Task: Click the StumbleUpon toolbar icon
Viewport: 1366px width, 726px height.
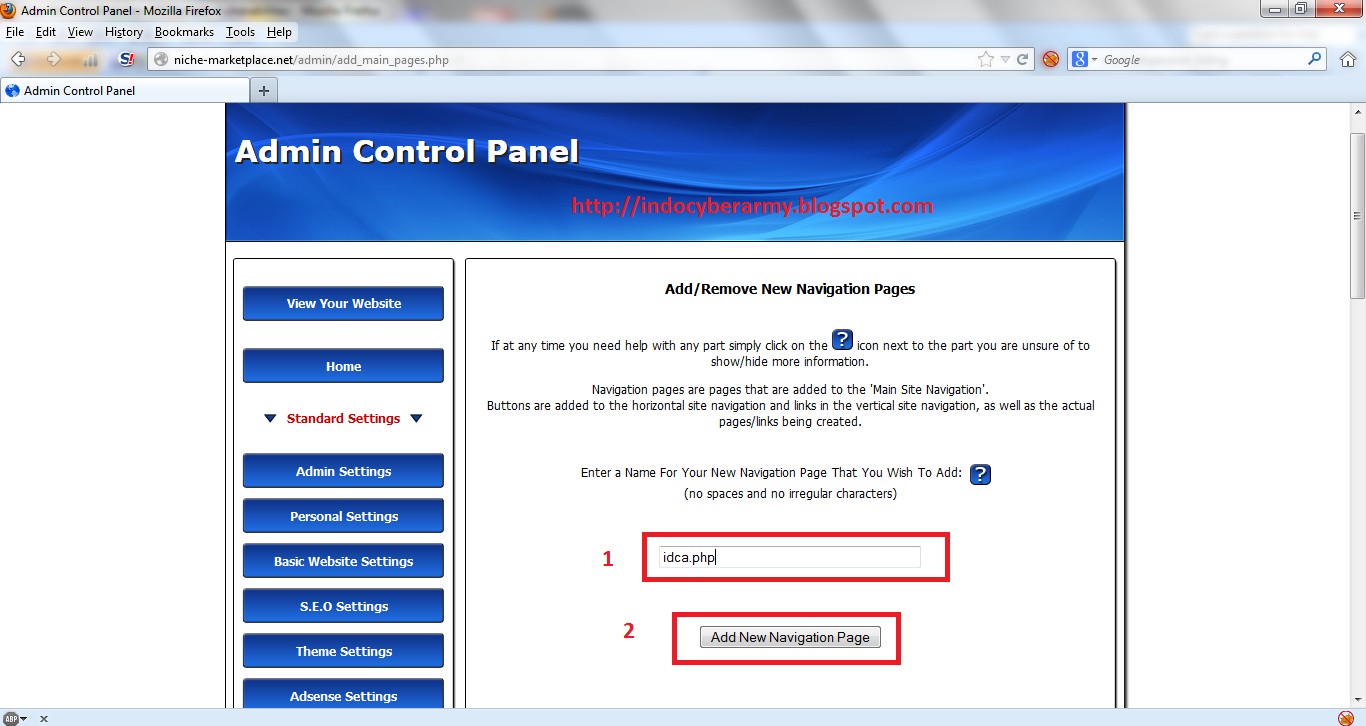Action: coord(126,58)
